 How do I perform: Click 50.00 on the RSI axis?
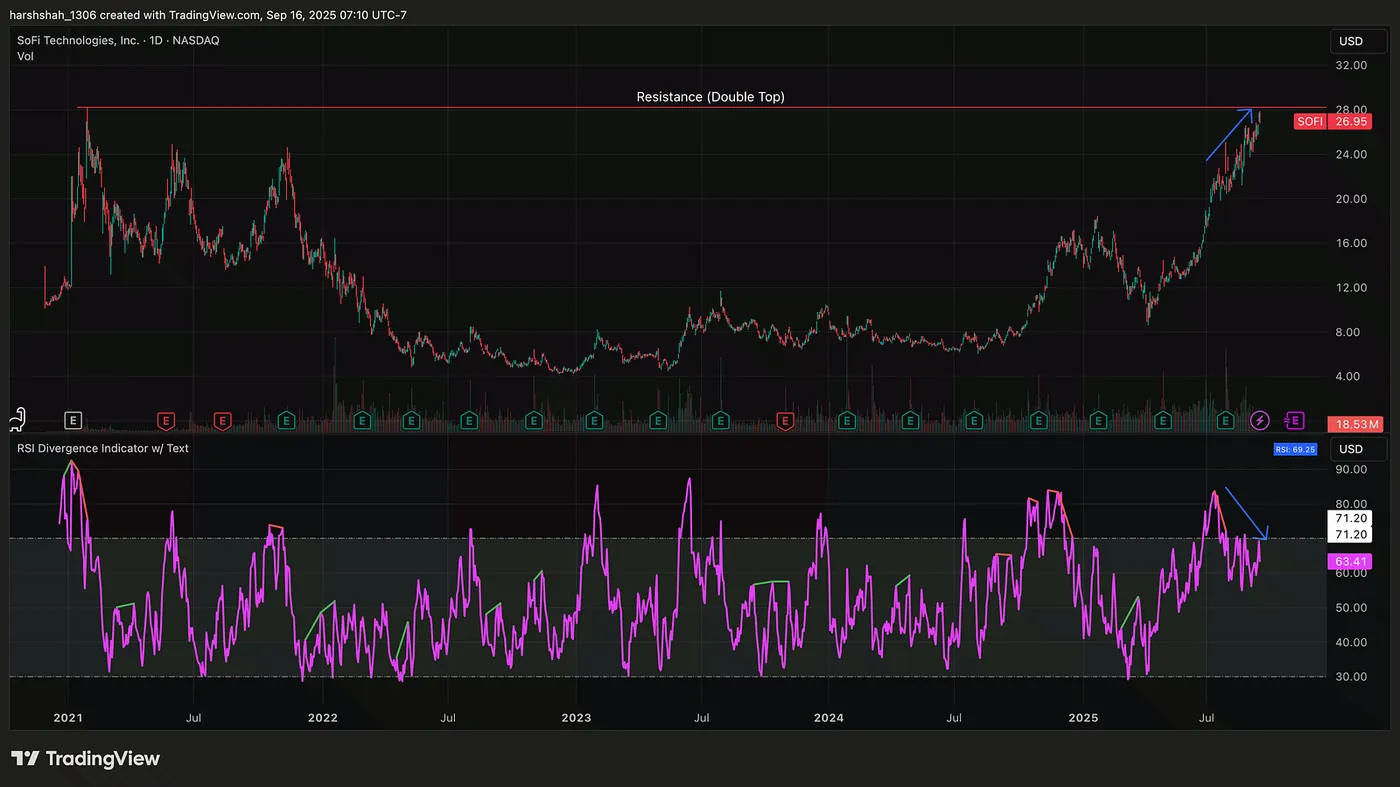tap(1352, 608)
